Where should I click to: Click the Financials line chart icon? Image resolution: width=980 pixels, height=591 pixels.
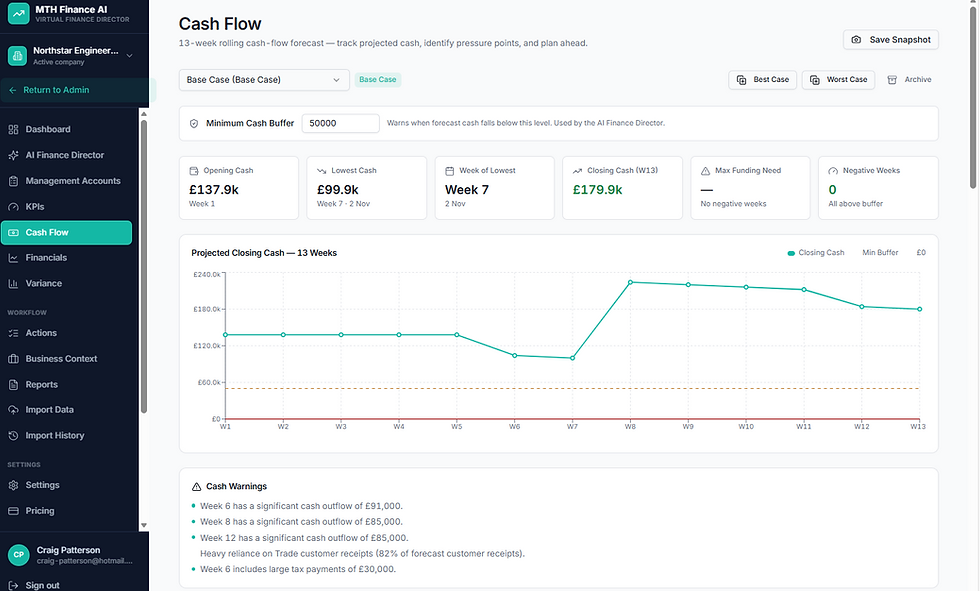[13, 258]
